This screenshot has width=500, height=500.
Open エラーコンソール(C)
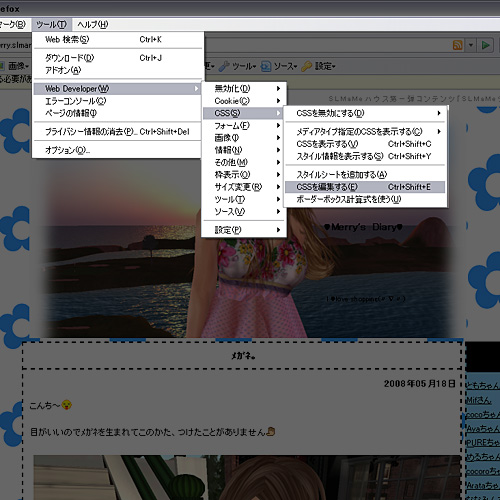[x=117, y=101]
